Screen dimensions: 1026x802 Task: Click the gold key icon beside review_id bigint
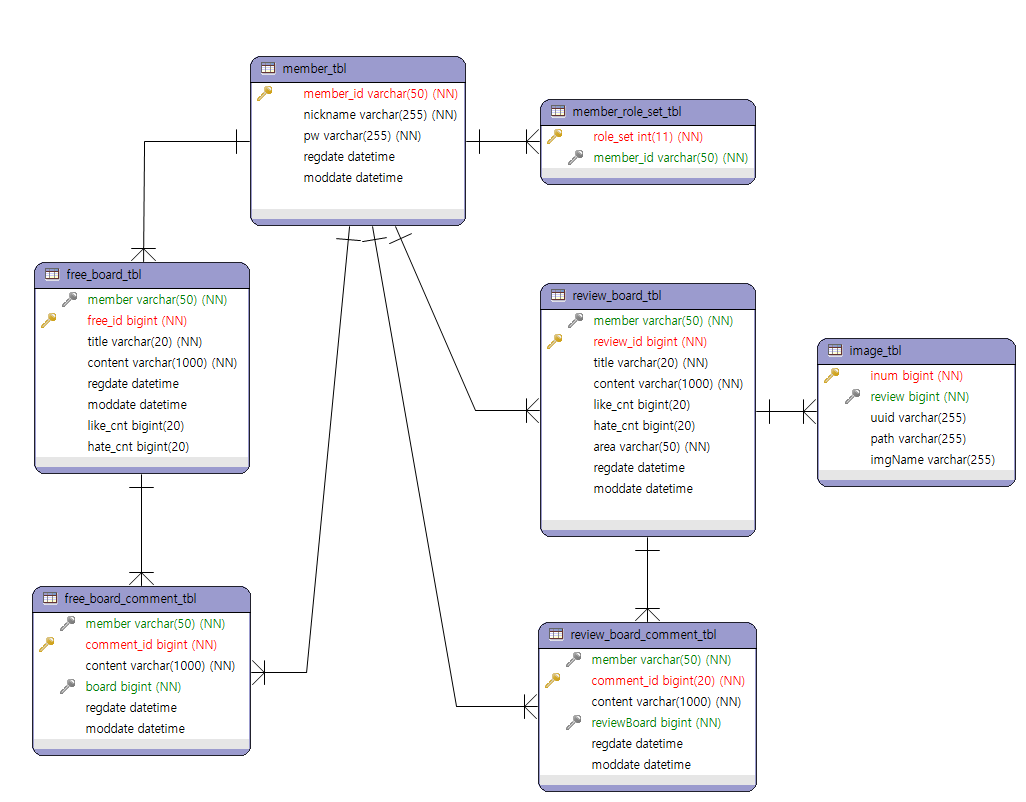coord(554,341)
